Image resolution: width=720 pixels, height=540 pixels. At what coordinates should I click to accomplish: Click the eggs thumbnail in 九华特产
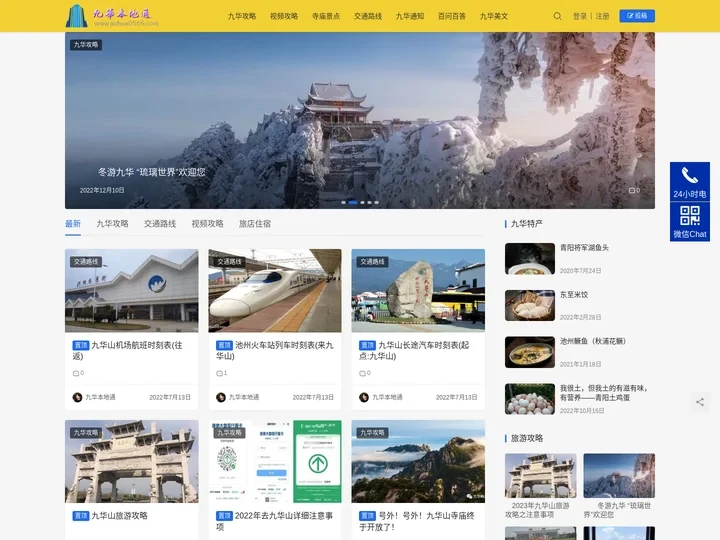530,399
